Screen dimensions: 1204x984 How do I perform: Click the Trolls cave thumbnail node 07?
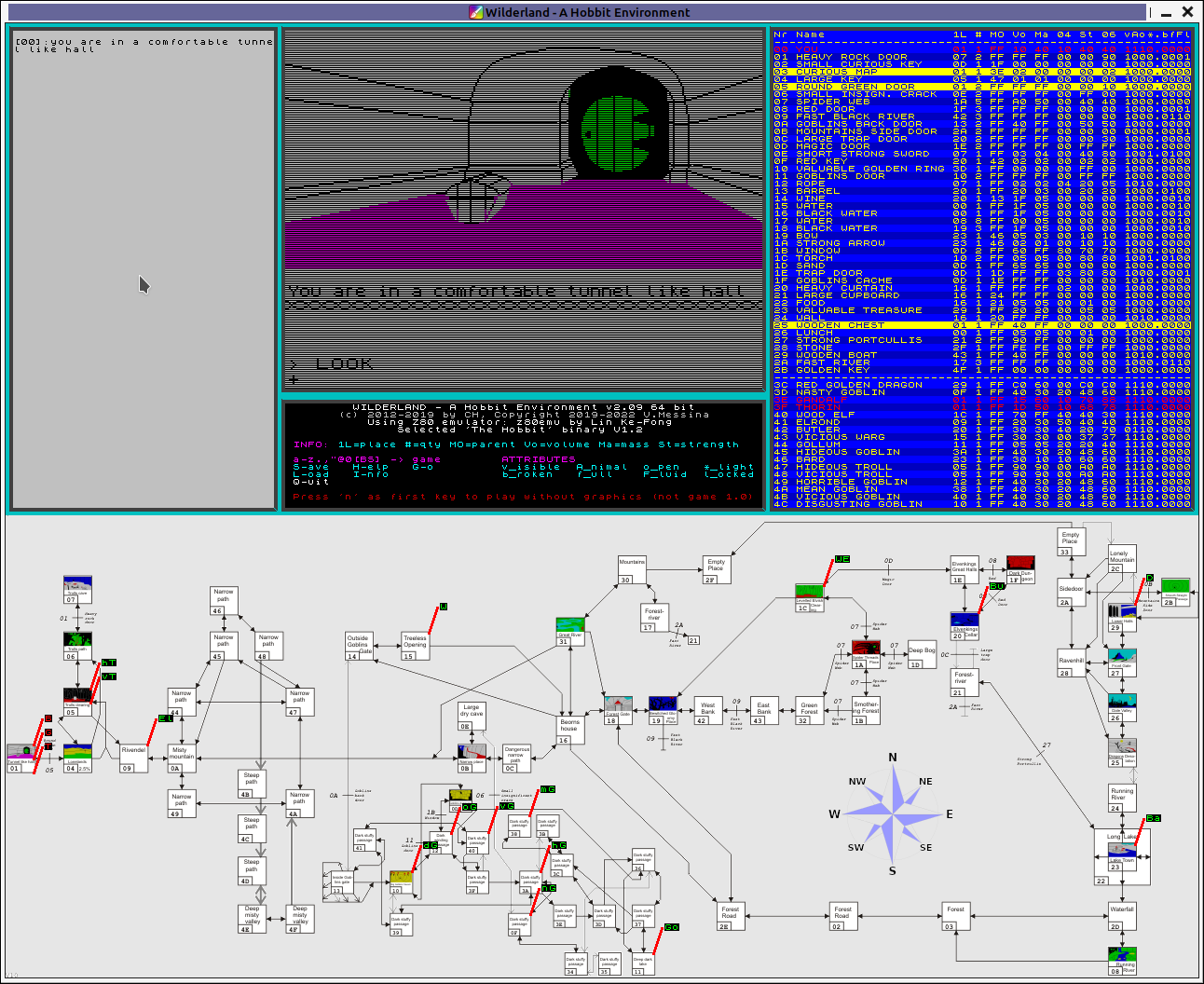click(77, 590)
